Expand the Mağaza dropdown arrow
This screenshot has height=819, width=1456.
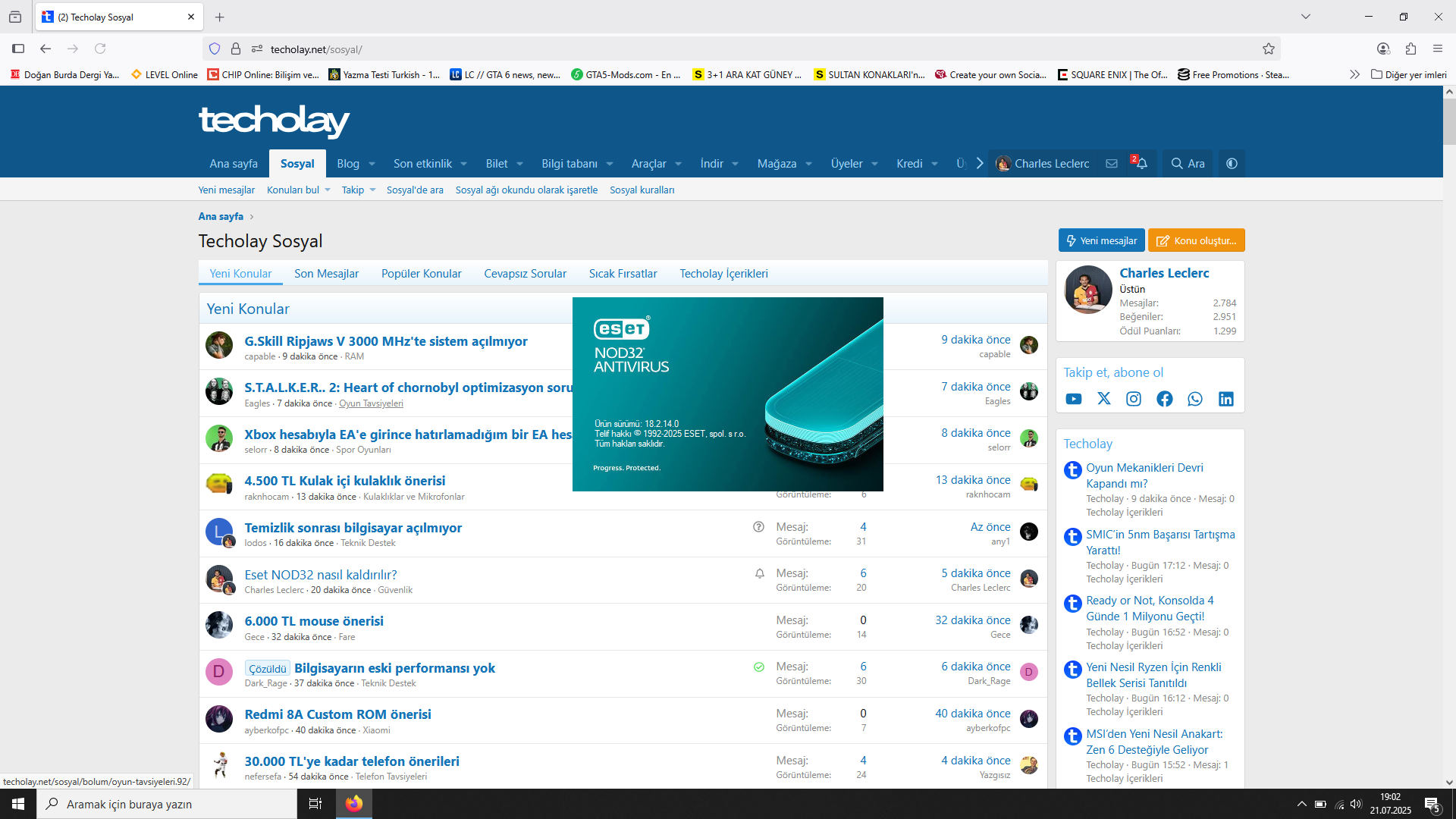(x=809, y=164)
